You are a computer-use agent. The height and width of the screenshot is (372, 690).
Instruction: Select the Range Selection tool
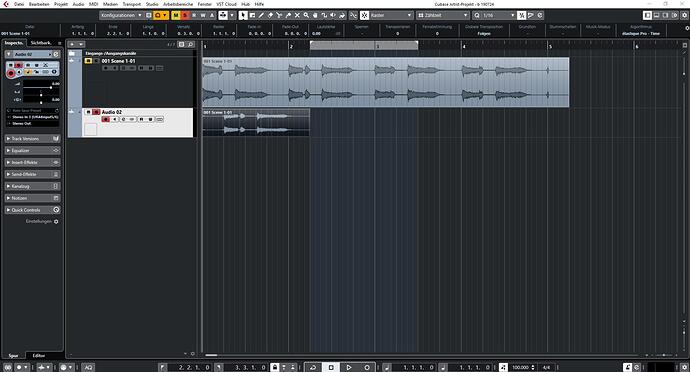point(252,15)
